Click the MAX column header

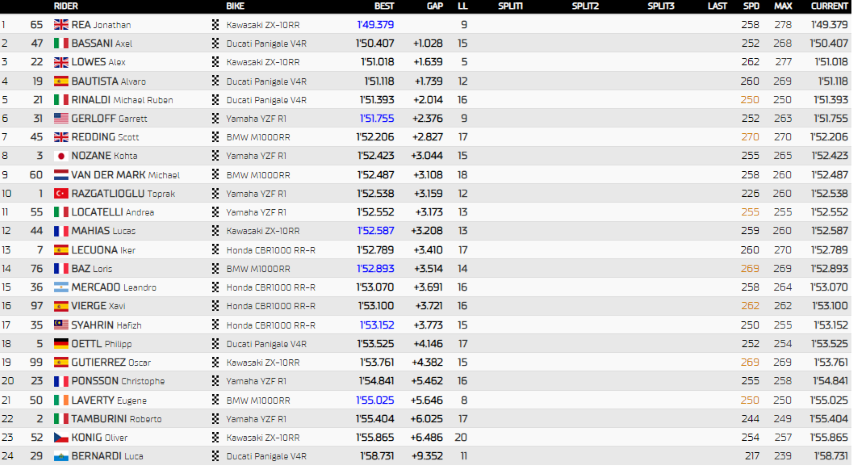click(x=783, y=6)
